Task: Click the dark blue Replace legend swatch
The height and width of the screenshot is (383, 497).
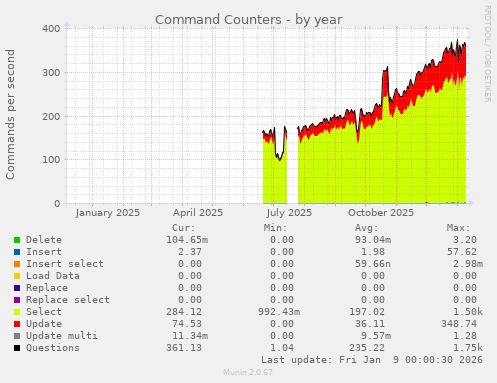Action: click(17, 288)
